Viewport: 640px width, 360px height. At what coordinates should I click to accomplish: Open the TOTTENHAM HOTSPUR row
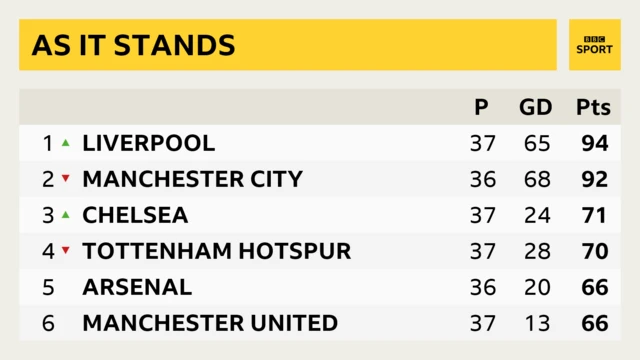[x=320, y=251]
